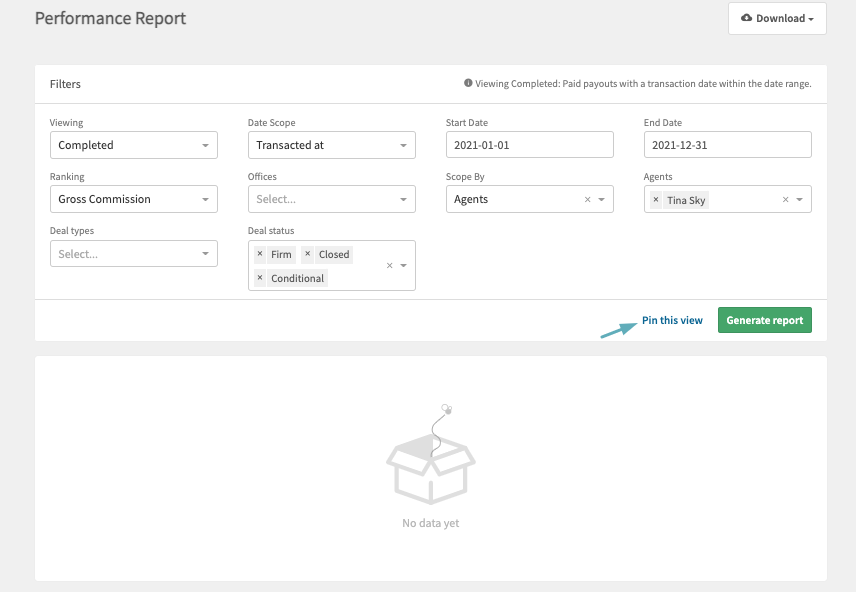Image resolution: width=856 pixels, height=592 pixels.
Task: Click the Tina Sky tag label
Action: (x=686, y=200)
